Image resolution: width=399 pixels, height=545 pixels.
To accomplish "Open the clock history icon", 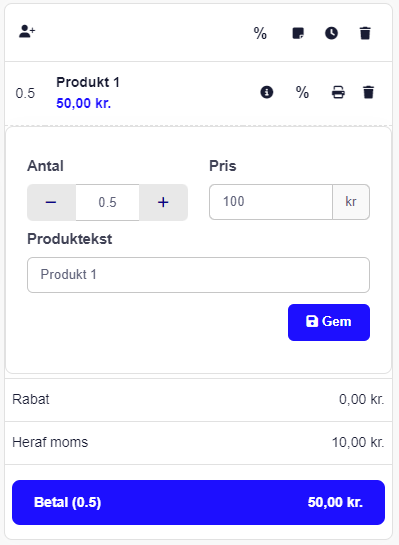I will pos(331,33).
